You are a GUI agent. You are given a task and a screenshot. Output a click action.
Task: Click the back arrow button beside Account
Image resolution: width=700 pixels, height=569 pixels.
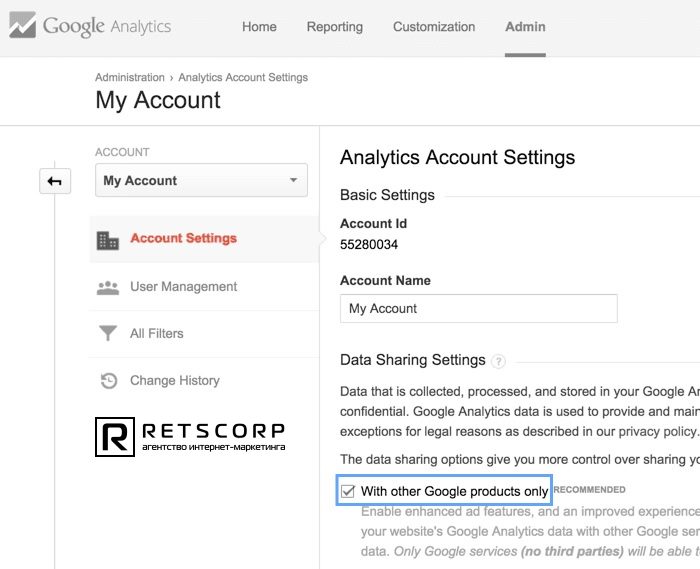point(55,181)
